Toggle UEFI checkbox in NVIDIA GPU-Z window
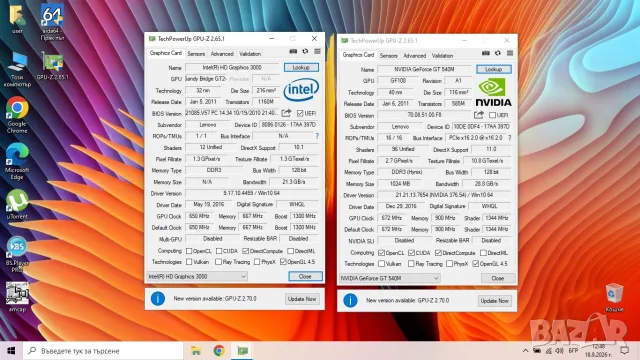Image resolution: width=640 pixels, height=360 pixels. (493, 115)
